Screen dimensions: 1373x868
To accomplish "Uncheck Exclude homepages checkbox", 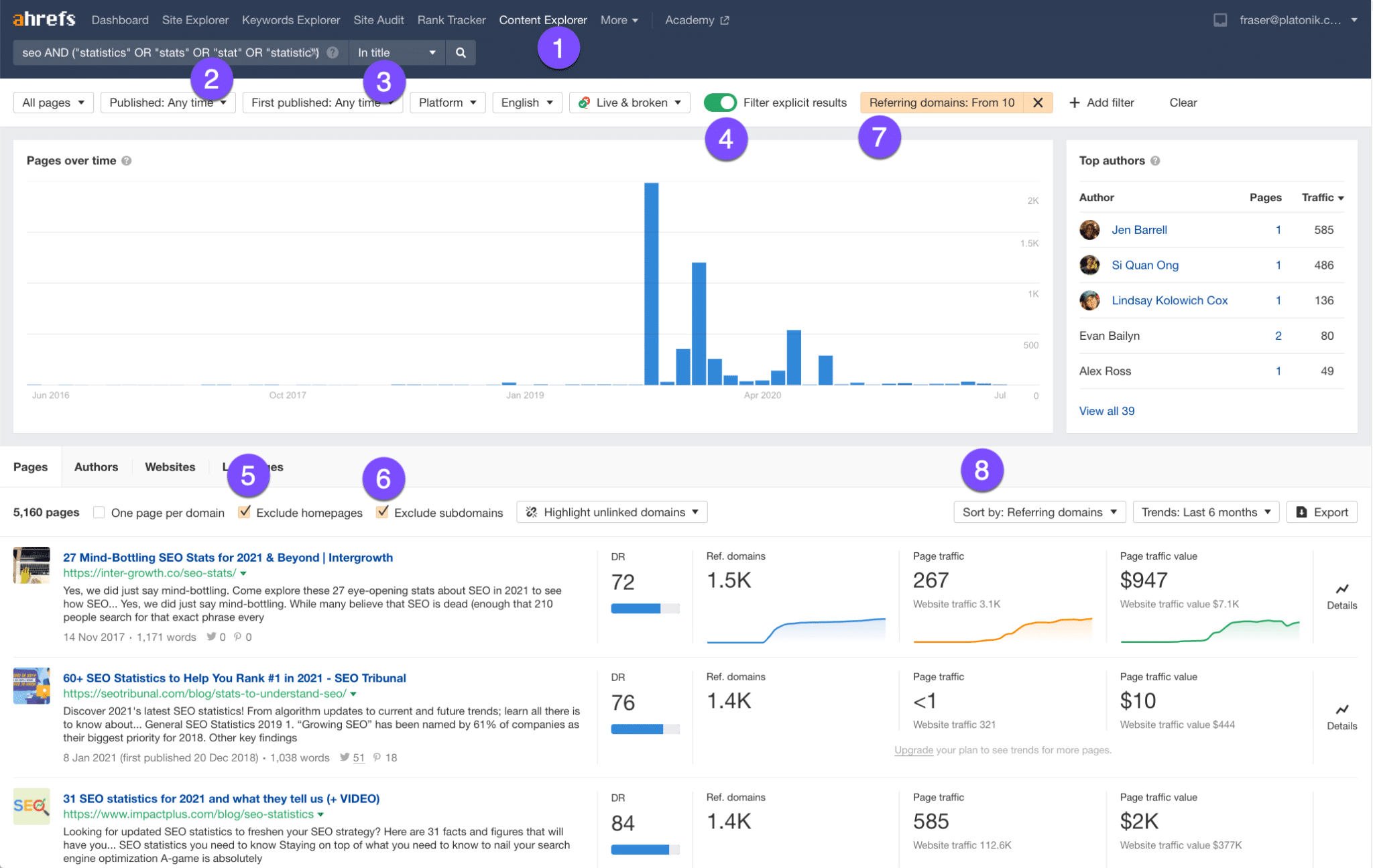I will 245,512.
